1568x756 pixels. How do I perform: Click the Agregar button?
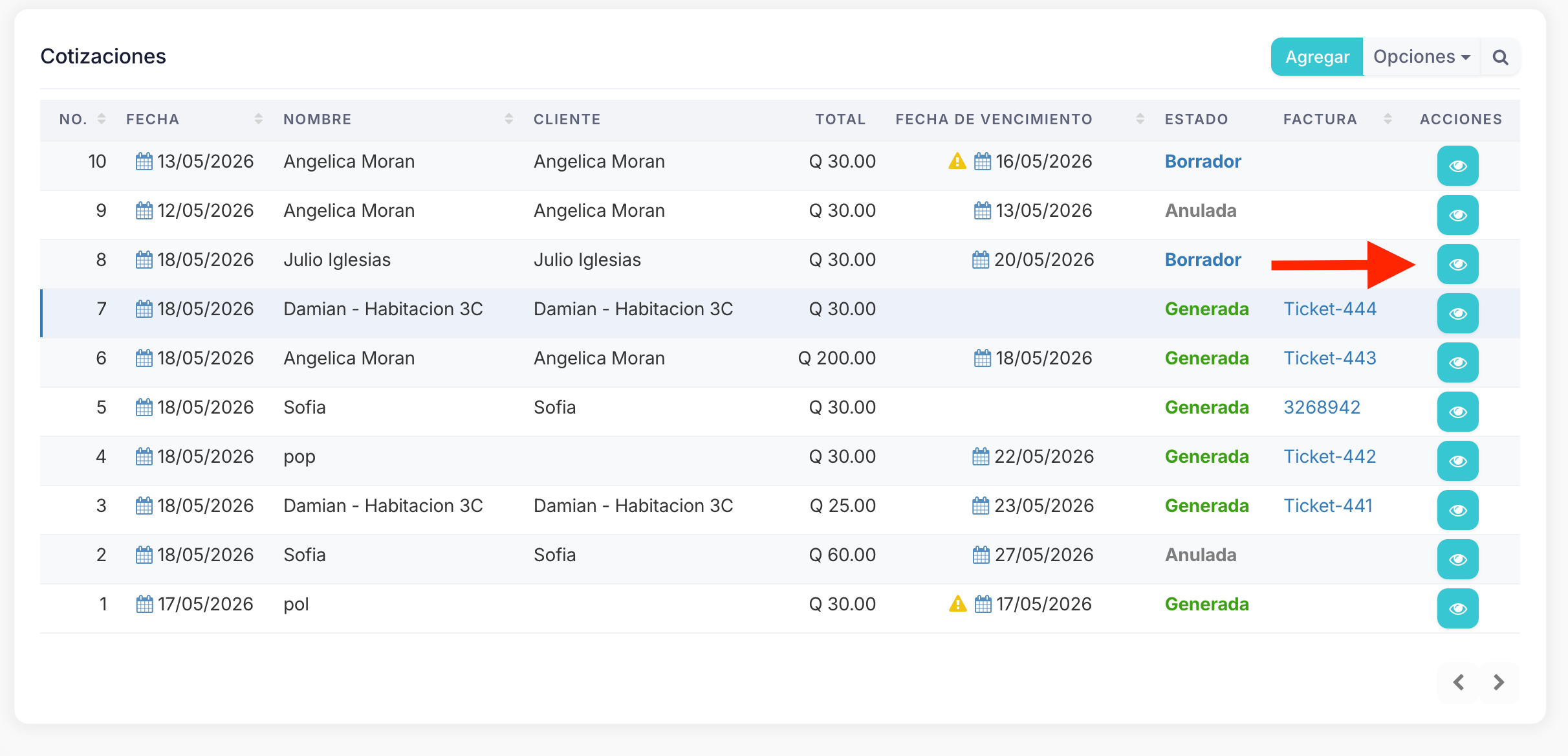[1317, 57]
